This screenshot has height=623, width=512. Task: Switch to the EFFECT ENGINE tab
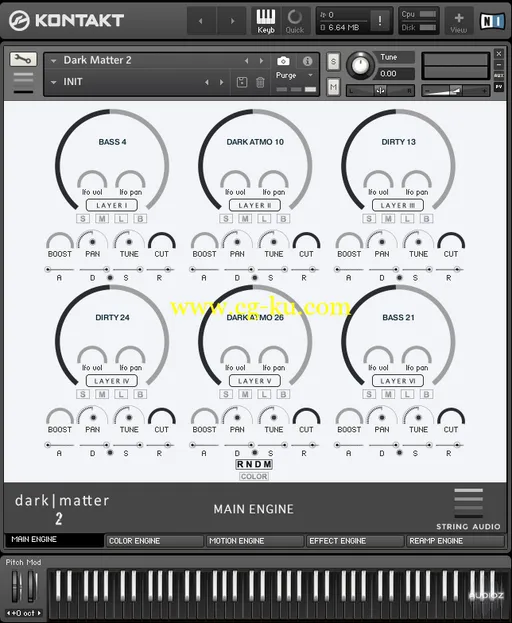tap(355, 541)
